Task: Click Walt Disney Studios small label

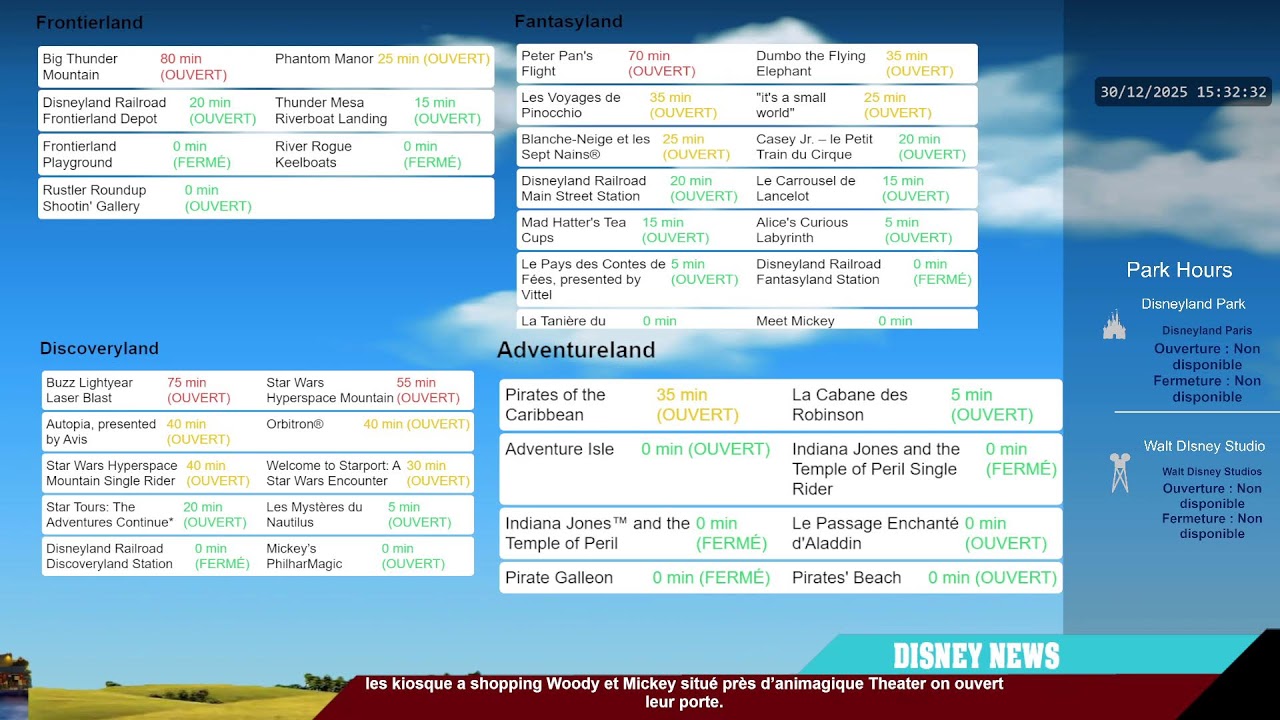Action: click(1212, 471)
